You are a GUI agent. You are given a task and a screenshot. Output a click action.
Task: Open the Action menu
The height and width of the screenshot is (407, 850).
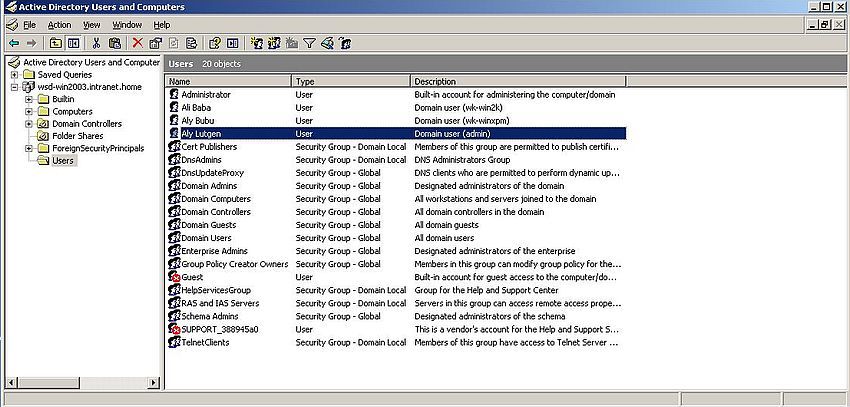[59, 24]
